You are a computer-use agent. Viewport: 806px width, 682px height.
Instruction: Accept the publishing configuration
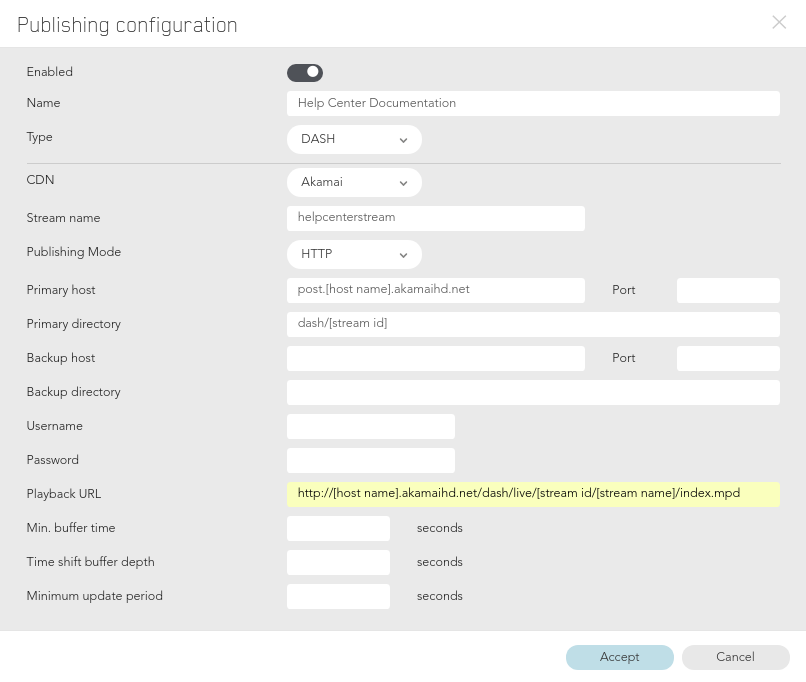[x=619, y=657]
